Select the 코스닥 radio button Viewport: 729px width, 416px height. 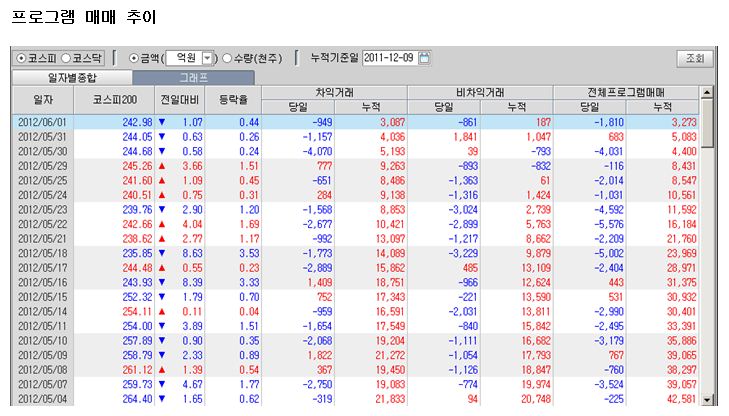(x=65, y=58)
